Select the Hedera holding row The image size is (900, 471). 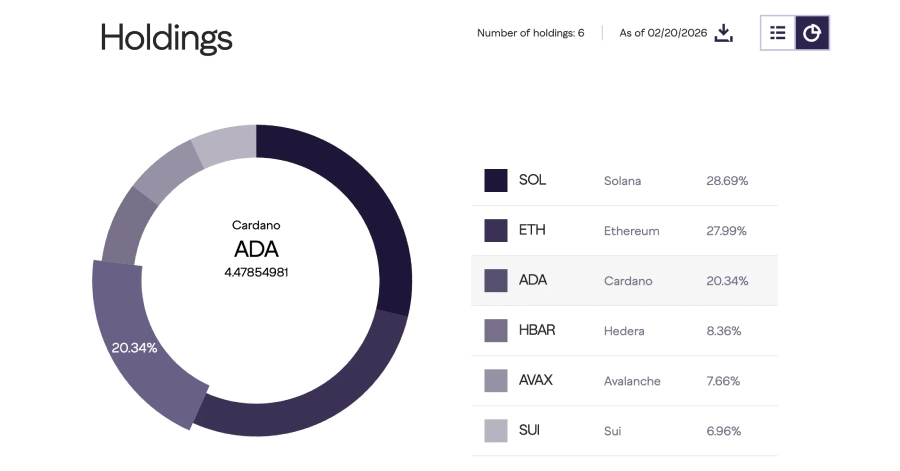(625, 331)
